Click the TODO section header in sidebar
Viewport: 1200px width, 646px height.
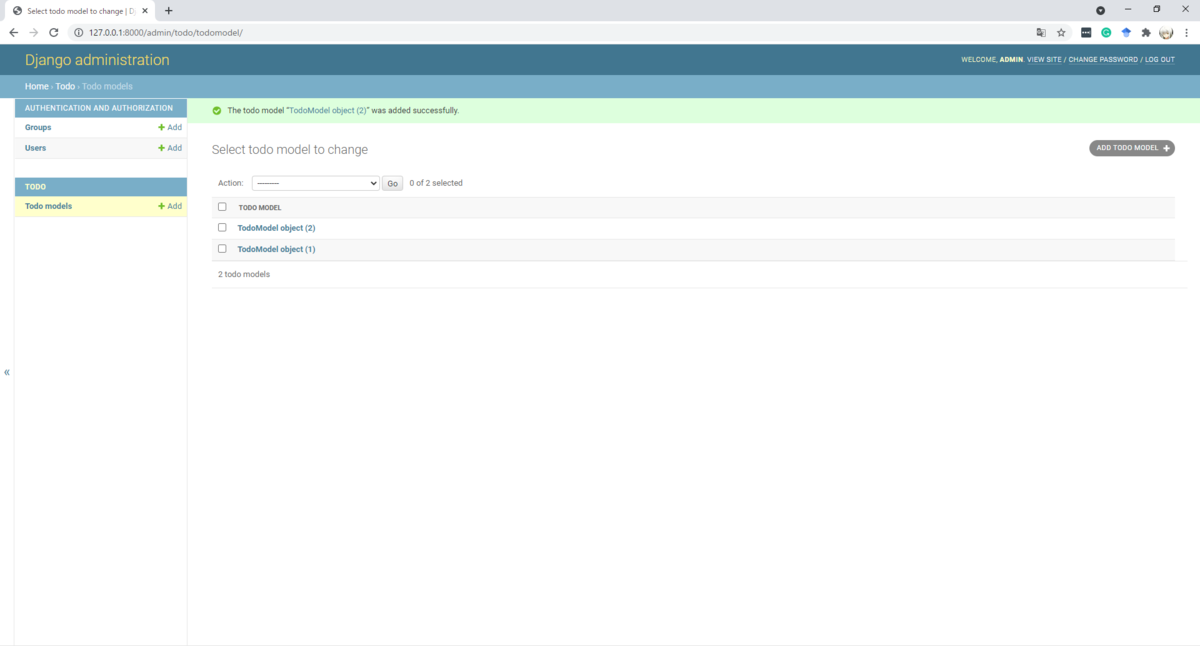click(x=35, y=187)
